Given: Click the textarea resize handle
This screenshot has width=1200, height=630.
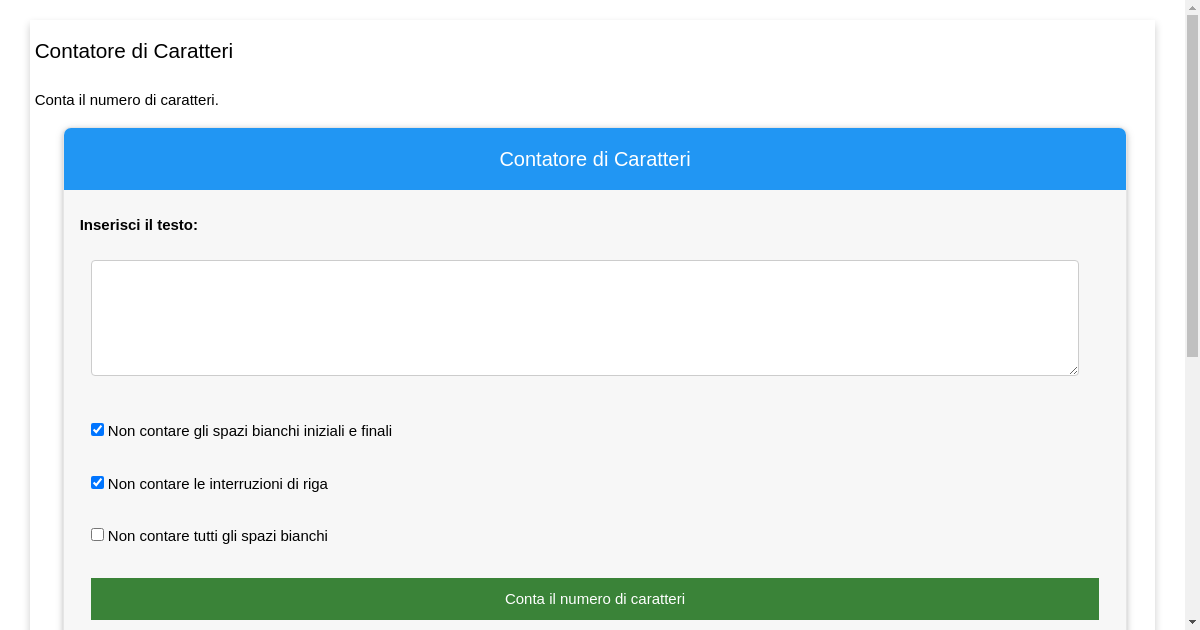Looking at the screenshot, I should tap(1074, 371).
